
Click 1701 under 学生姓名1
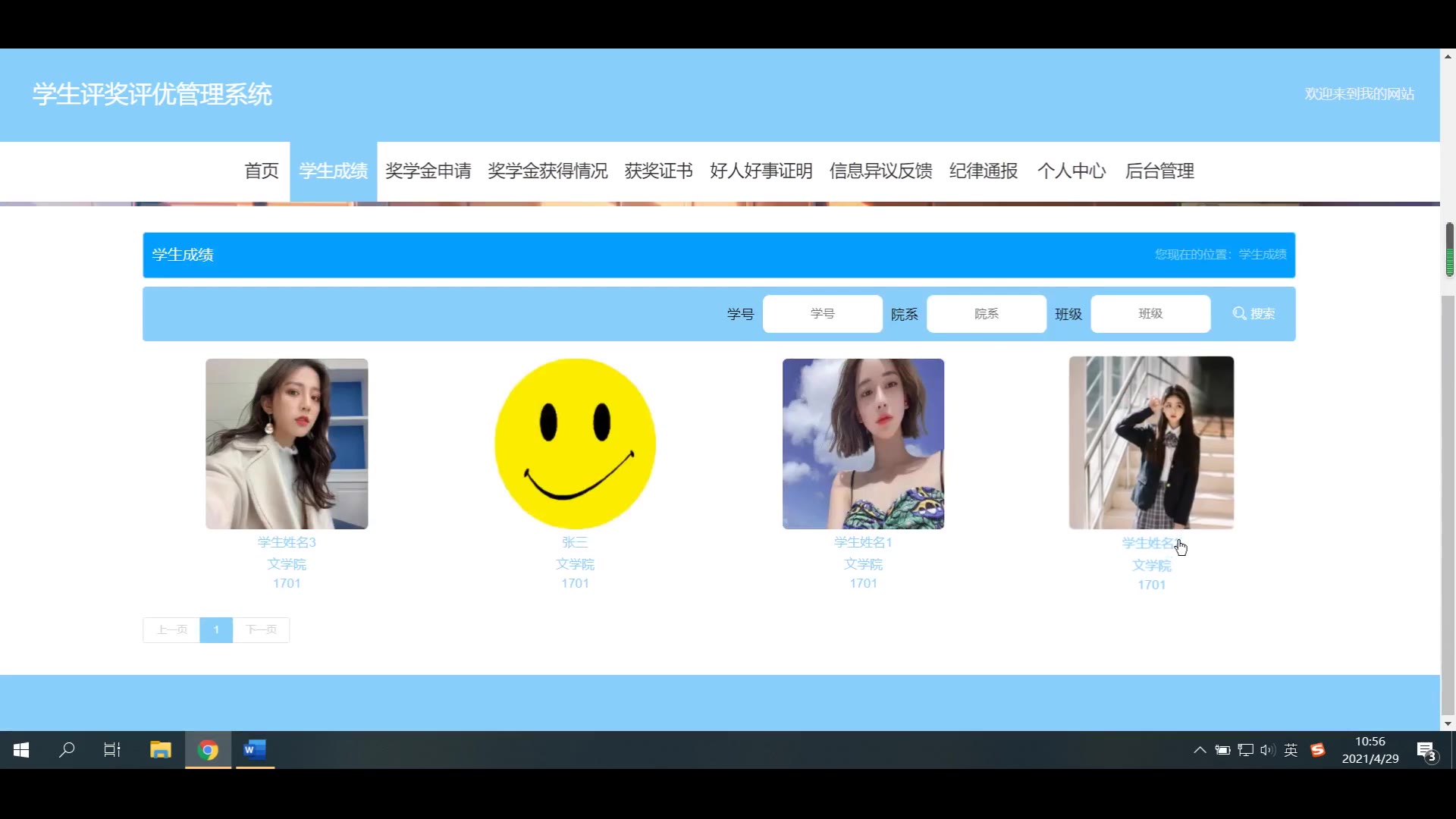[x=863, y=583]
